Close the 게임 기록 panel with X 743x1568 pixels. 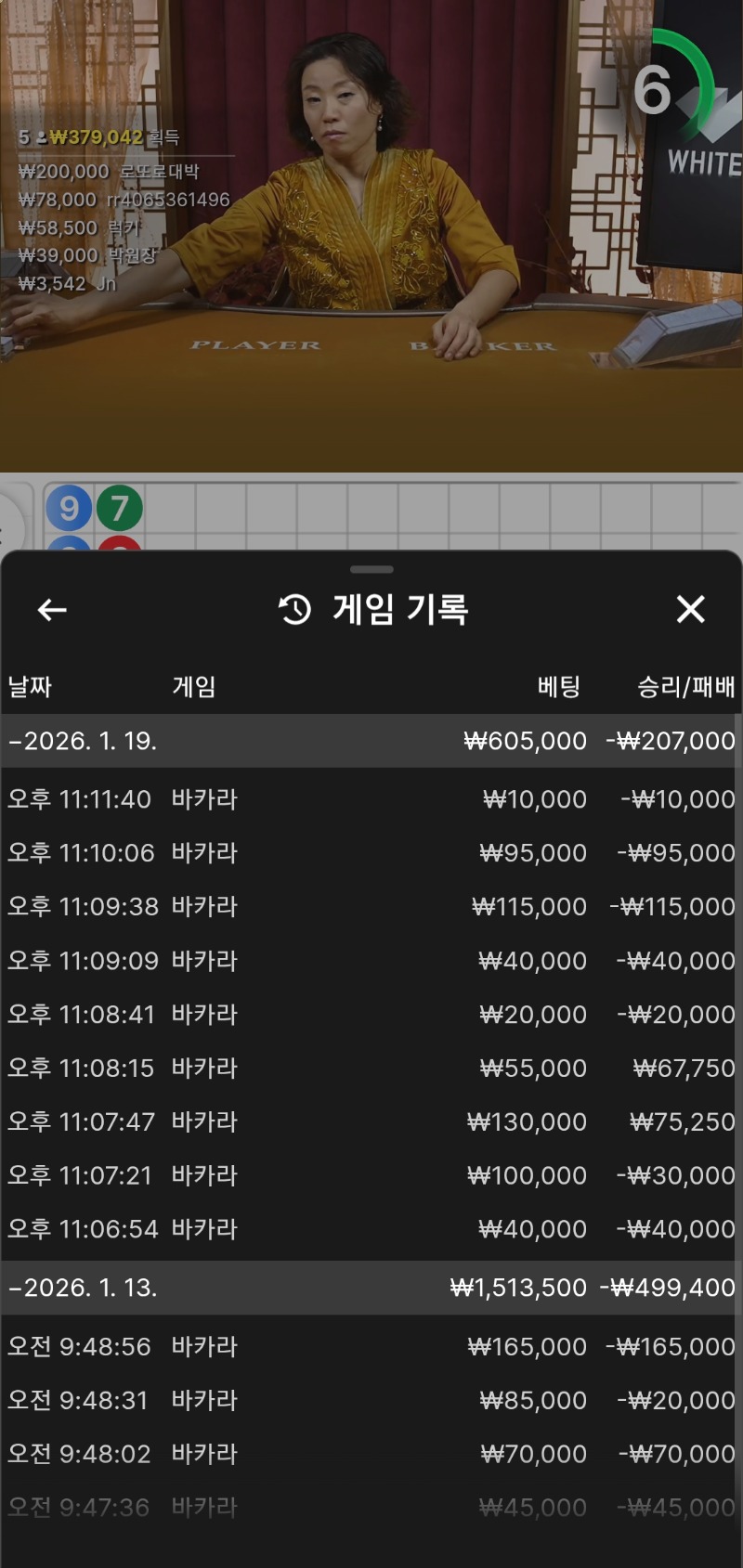[690, 610]
